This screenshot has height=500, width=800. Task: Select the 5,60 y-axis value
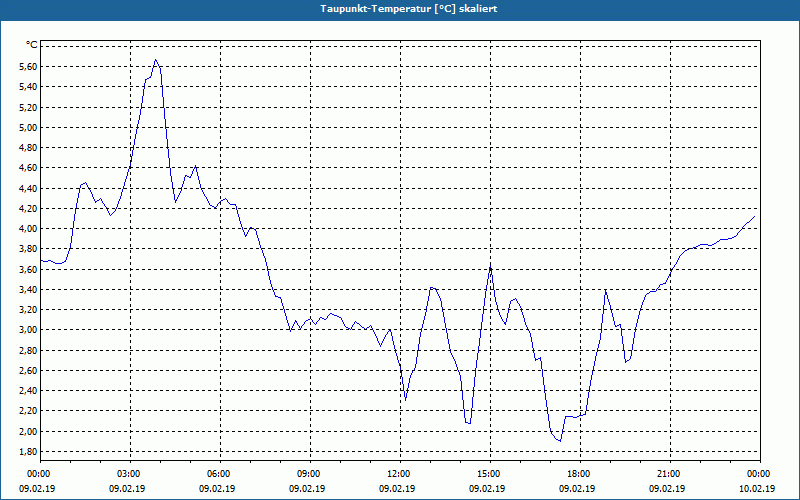[29, 66]
